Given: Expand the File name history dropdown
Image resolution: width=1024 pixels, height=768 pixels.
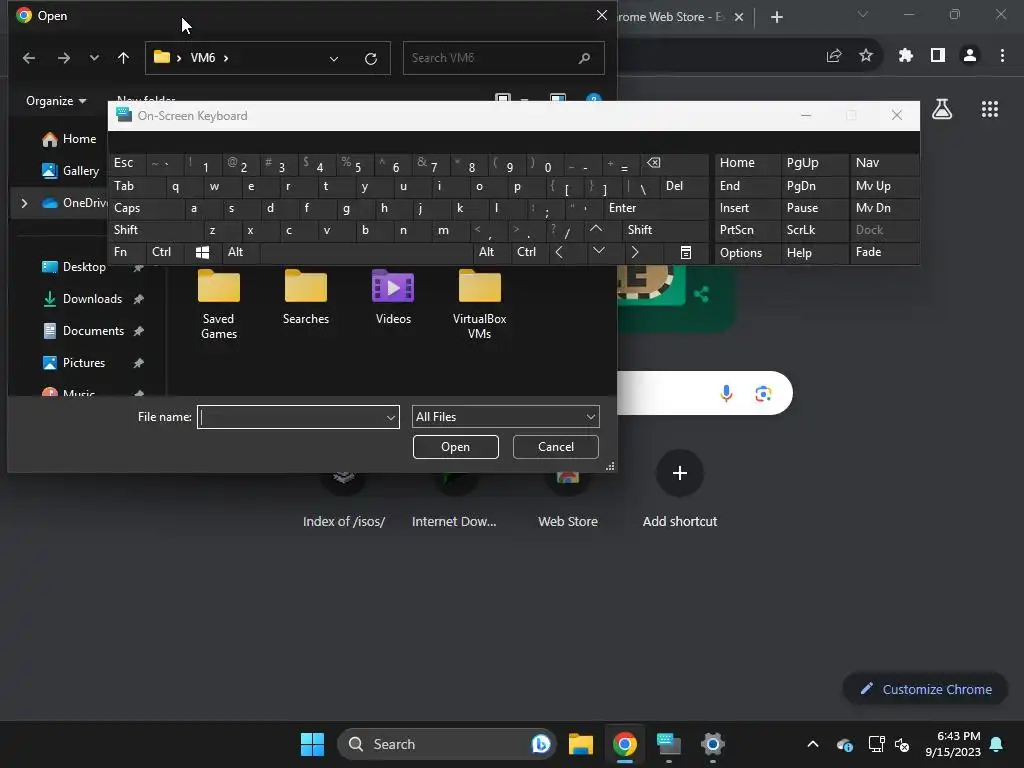Looking at the screenshot, I should tap(391, 417).
